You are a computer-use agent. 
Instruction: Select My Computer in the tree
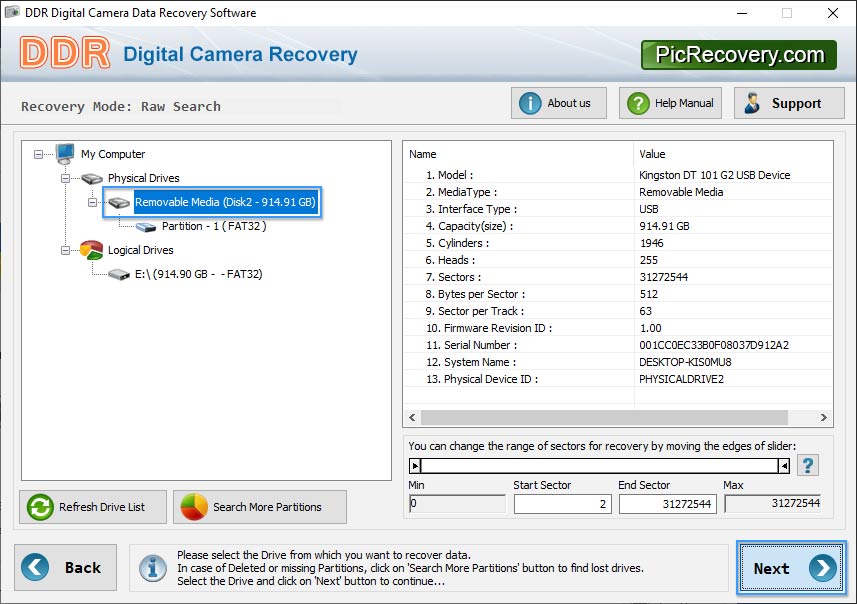pyautogui.click(x=113, y=154)
